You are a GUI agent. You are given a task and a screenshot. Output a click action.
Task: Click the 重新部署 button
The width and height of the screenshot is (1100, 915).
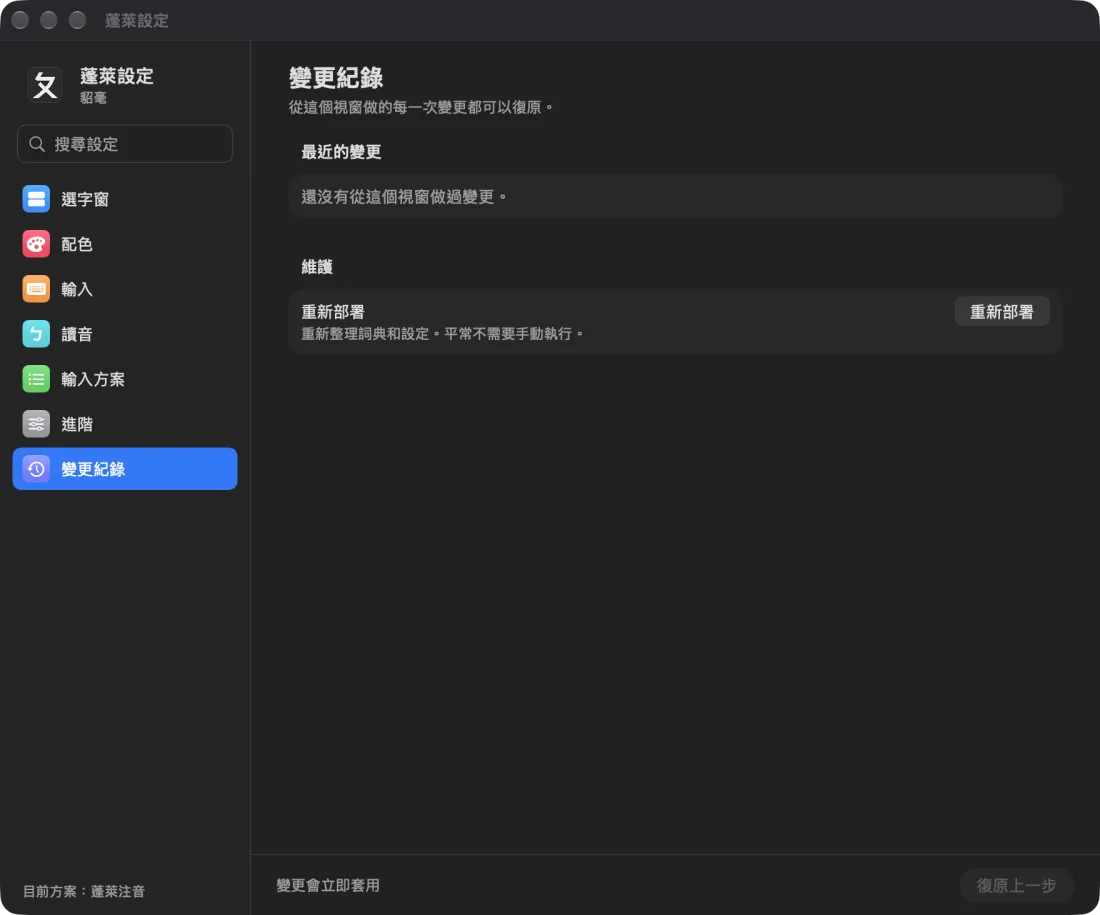tap(1002, 312)
